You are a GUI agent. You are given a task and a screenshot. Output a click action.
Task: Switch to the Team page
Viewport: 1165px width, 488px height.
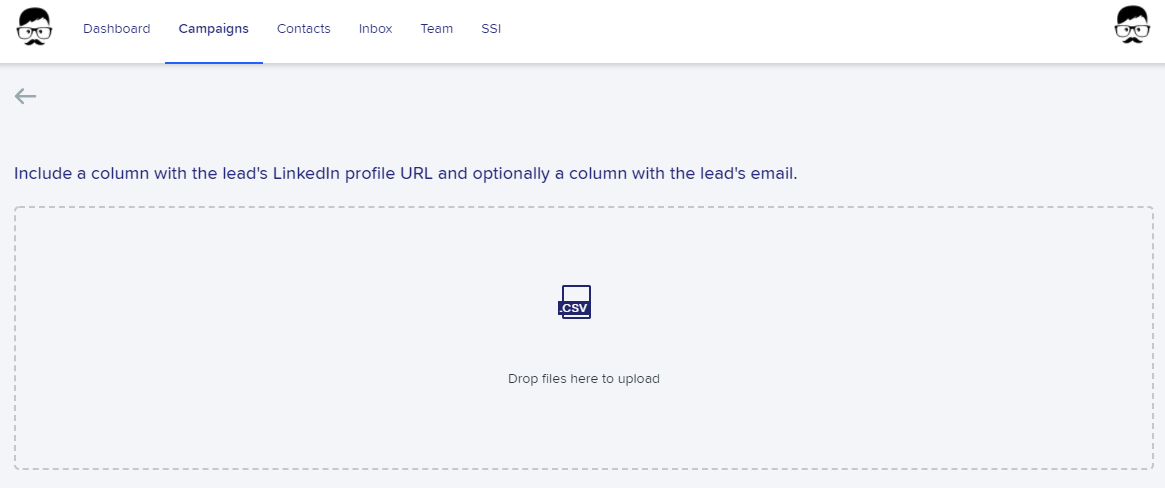437,29
